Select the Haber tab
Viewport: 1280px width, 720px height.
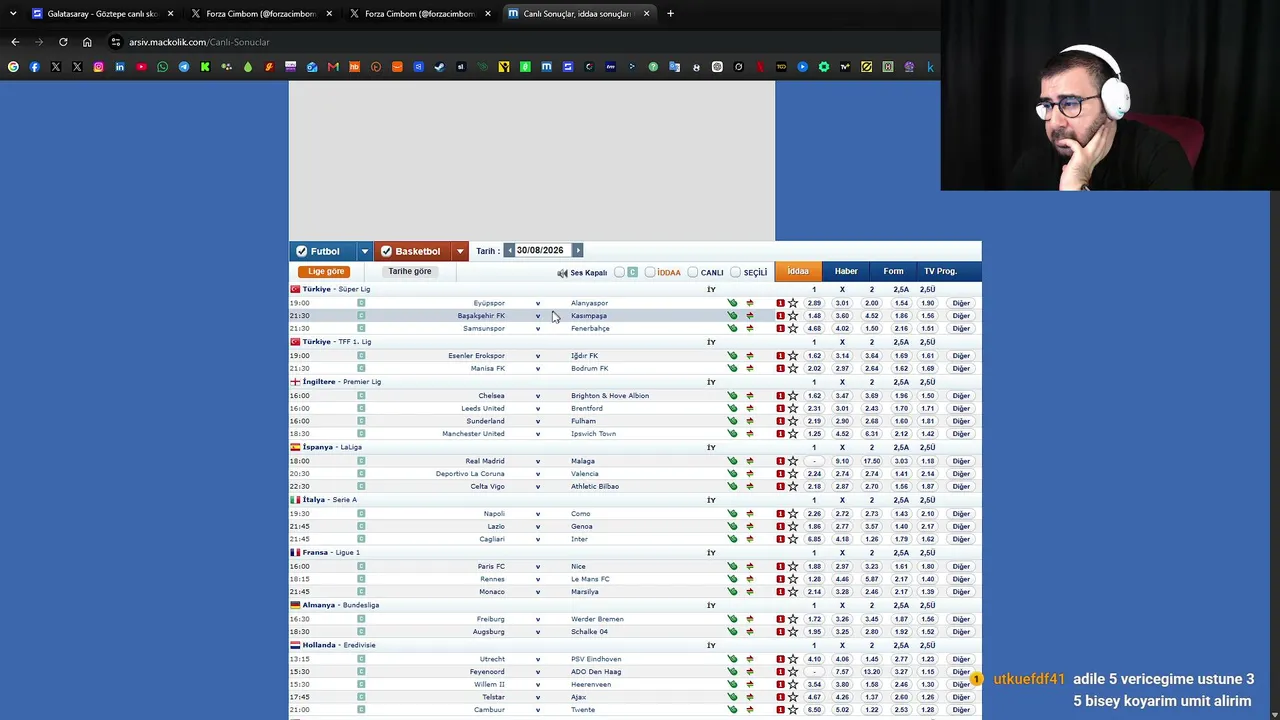pyautogui.click(x=846, y=271)
